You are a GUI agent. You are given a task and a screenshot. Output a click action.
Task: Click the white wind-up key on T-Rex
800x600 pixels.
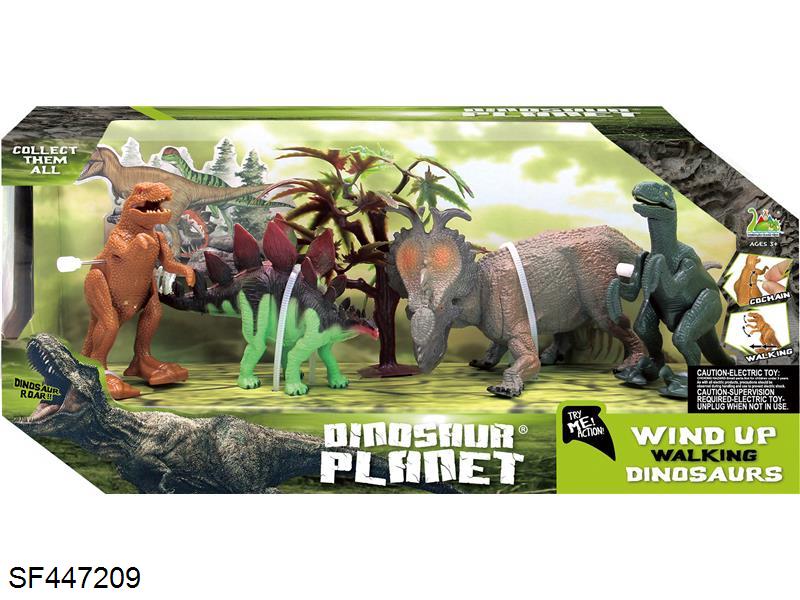click(x=70, y=264)
